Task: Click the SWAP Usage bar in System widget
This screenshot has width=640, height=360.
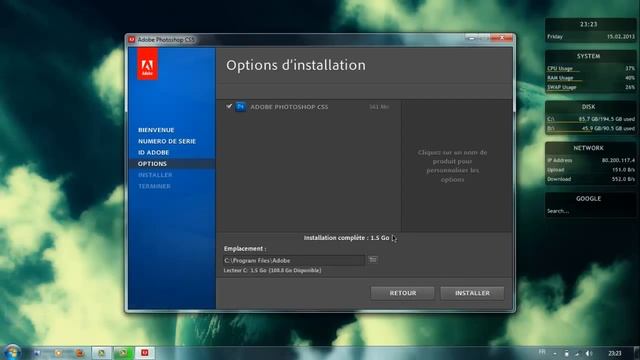Action: (591, 87)
